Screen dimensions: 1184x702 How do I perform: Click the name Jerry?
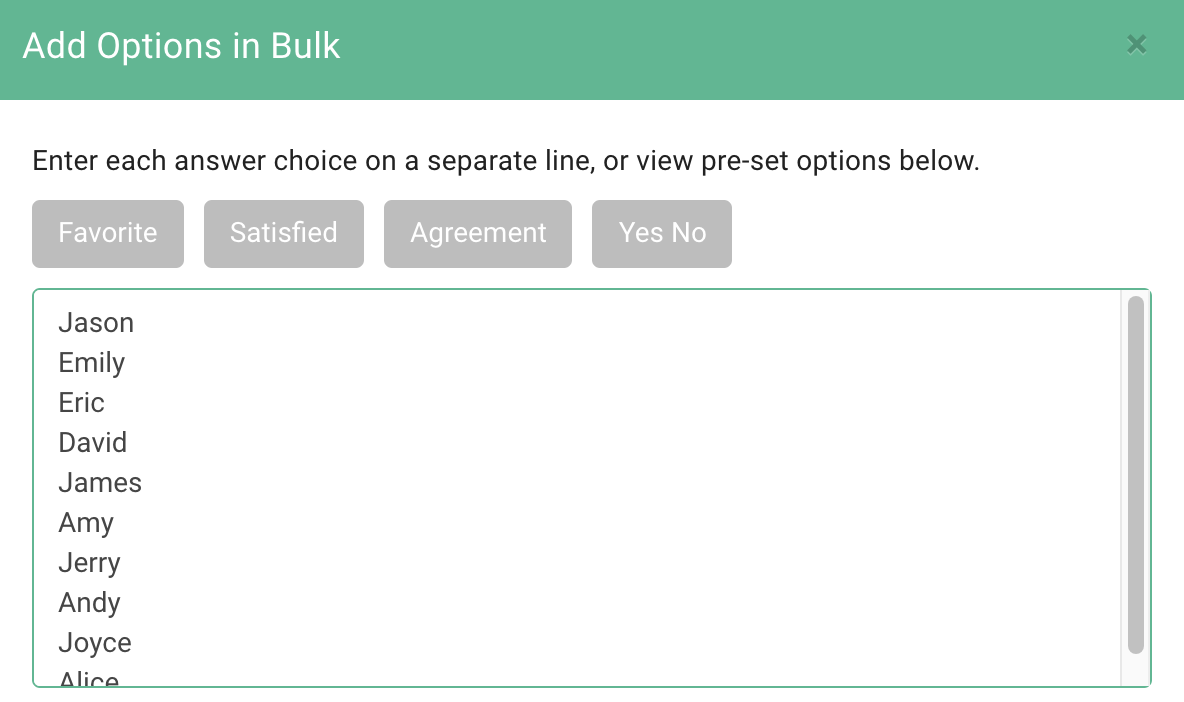pyautogui.click(x=89, y=562)
